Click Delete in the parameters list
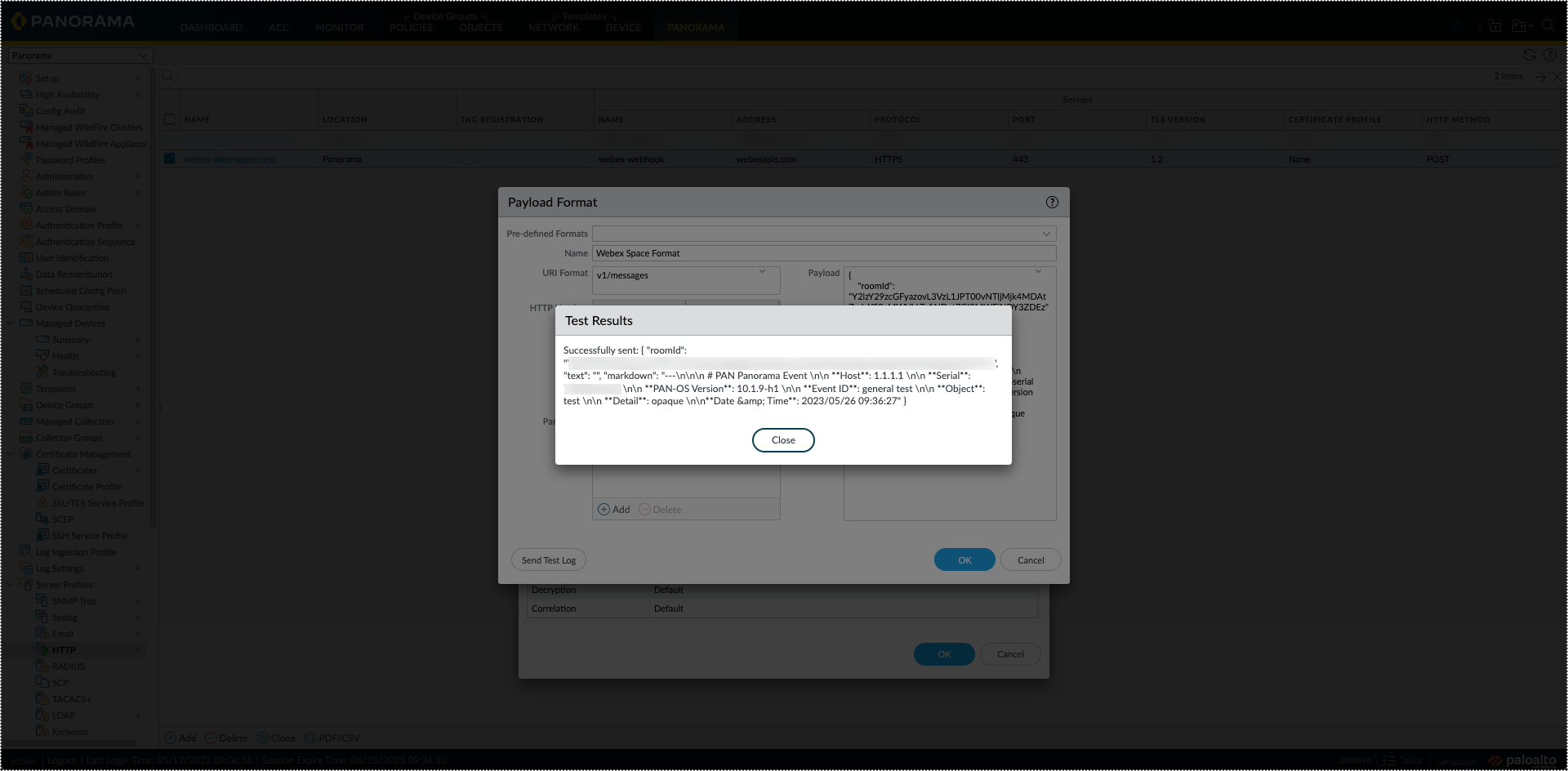Screen dimensions: 1568x771 tap(660, 510)
